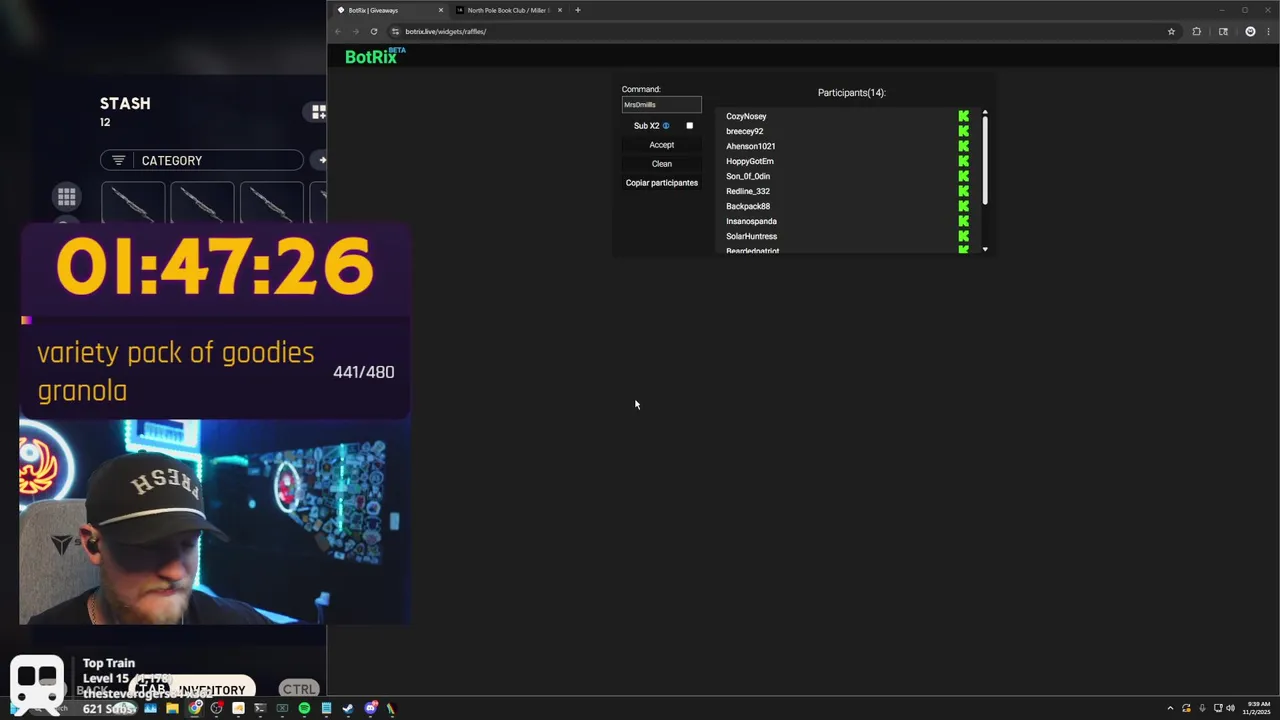1280x720 pixels.
Task: Click the Kick icon next to Son_0f_0din
Action: (x=963, y=176)
